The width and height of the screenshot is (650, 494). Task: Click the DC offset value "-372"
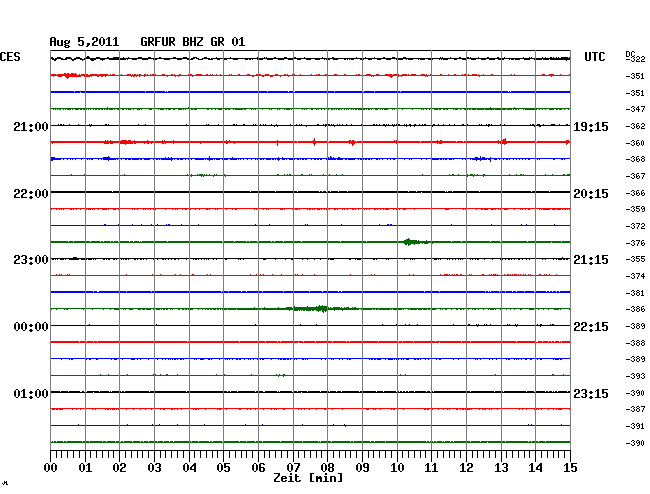pos(635,226)
